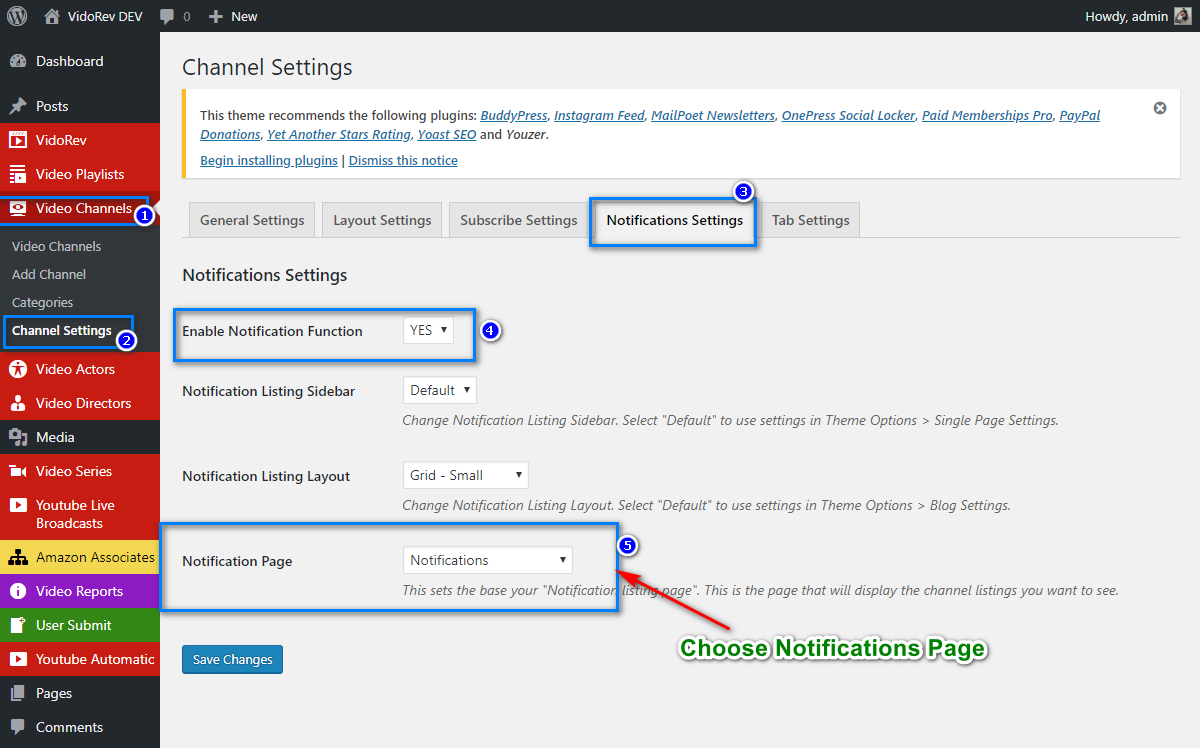This screenshot has width=1200, height=748.
Task: Click the WordPress logo icon
Action: pyautogui.click(x=17, y=16)
